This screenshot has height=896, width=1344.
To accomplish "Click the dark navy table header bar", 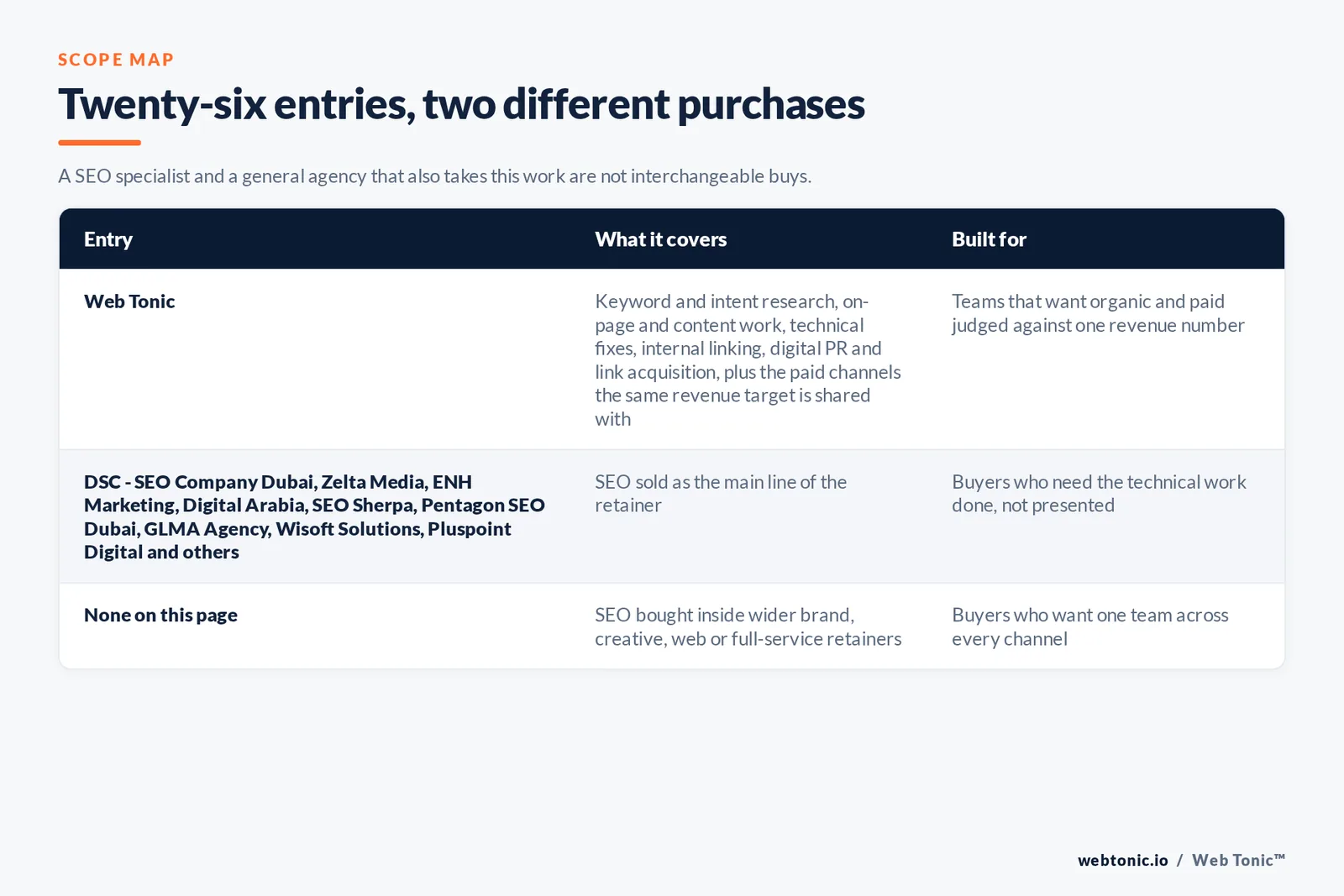I will 672,239.
